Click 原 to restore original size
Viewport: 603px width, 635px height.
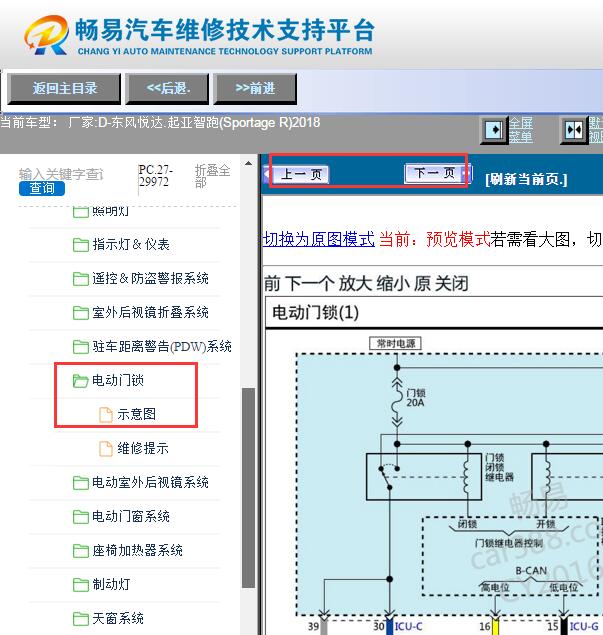click(422, 283)
